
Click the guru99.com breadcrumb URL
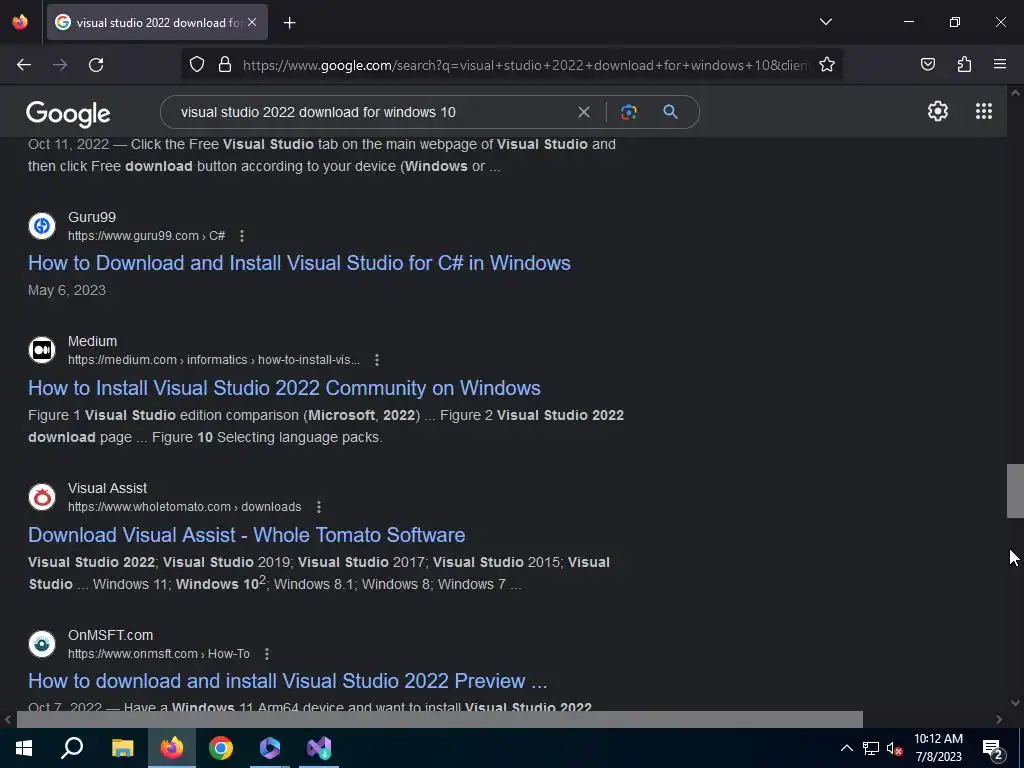click(146, 236)
